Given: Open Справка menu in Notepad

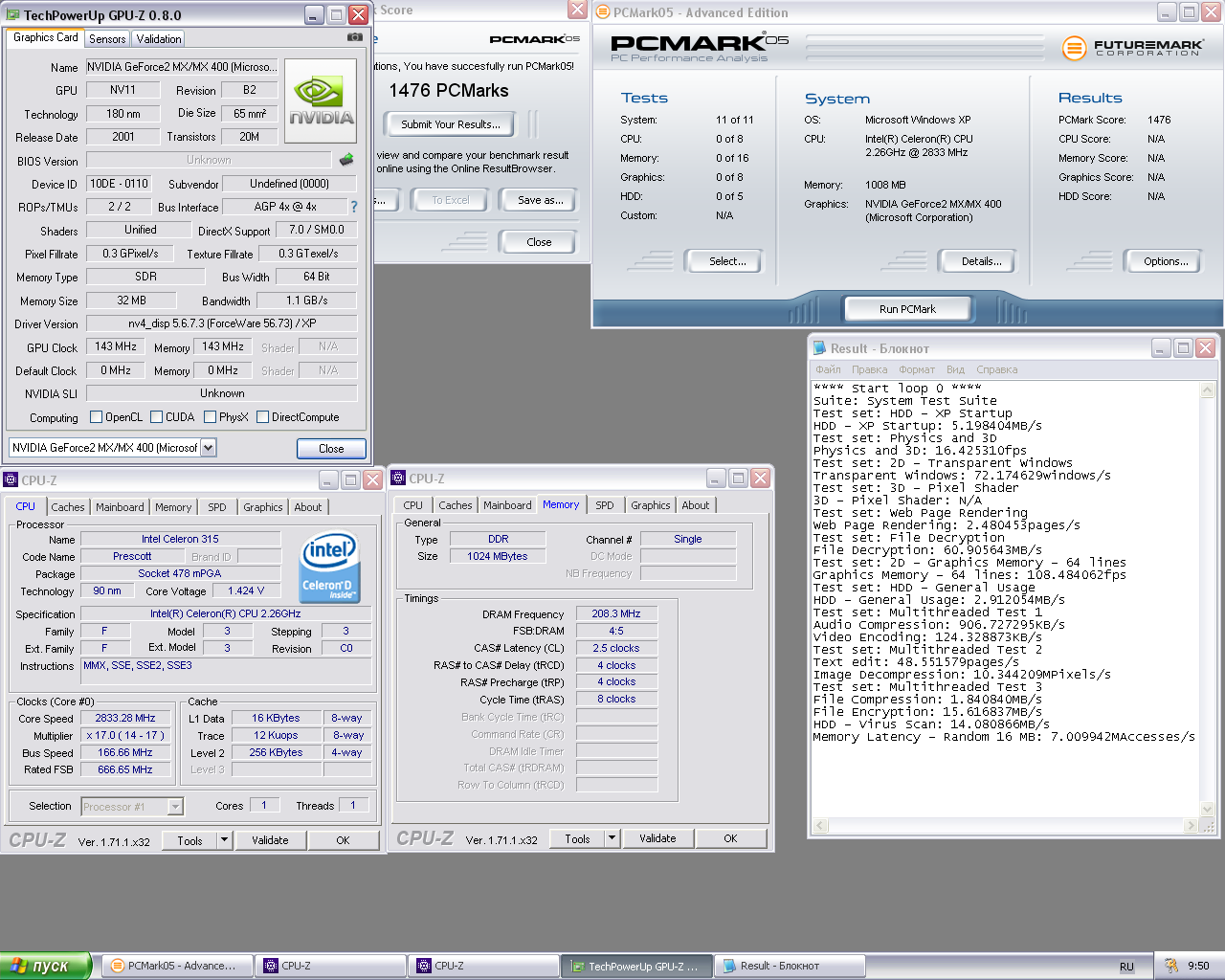Looking at the screenshot, I should tap(997, 369).
